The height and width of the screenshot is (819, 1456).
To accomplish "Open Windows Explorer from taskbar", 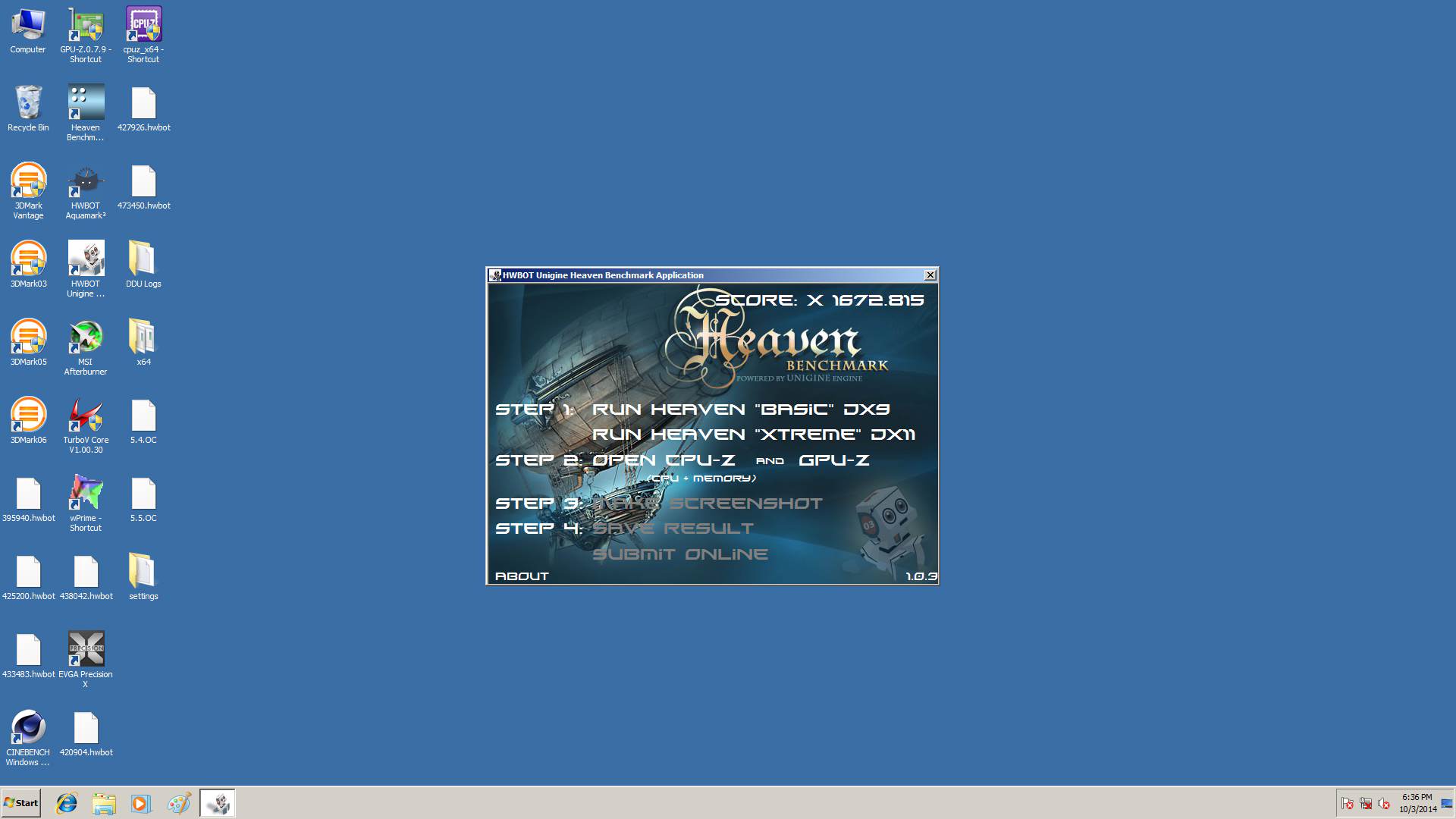I will point(104,803).
